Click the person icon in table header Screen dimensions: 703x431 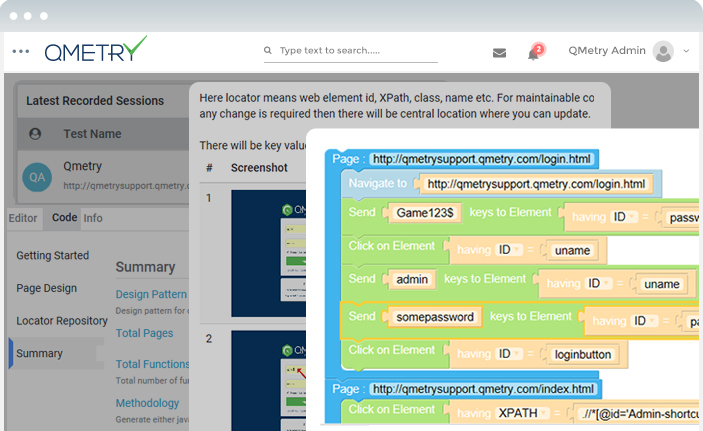tap(36, 134)
